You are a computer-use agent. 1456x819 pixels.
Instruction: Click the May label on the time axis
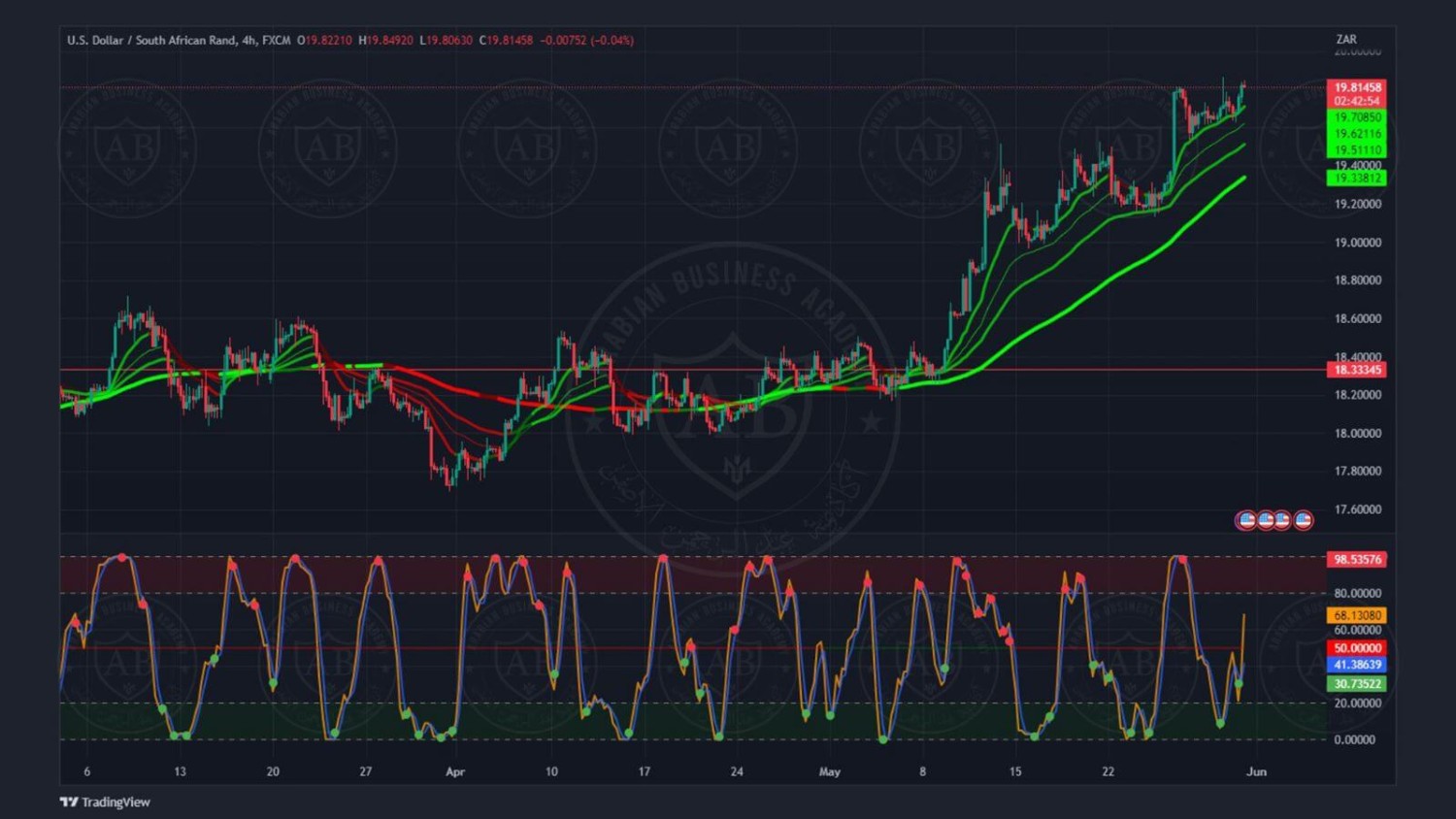point(829,771)
